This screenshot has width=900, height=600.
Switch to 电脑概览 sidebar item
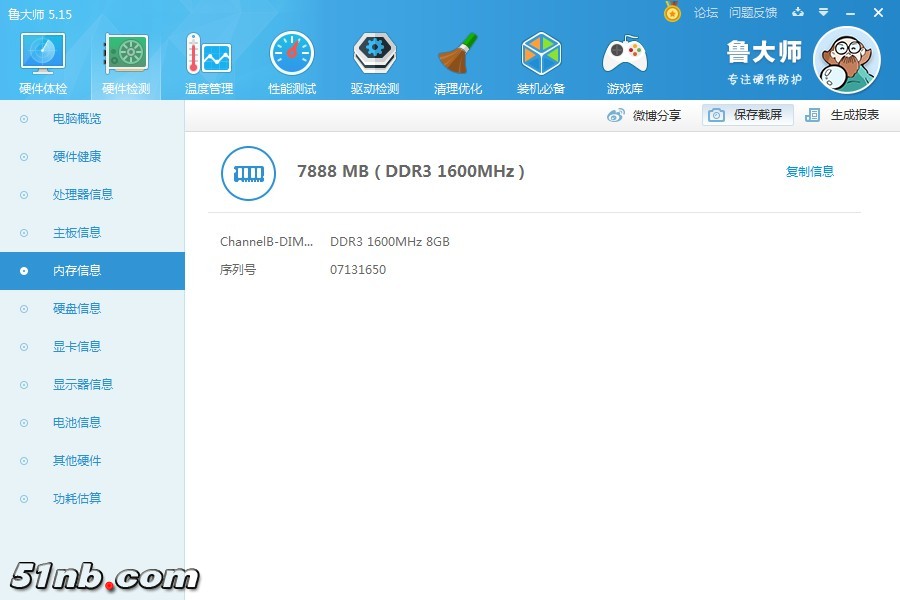77,119
